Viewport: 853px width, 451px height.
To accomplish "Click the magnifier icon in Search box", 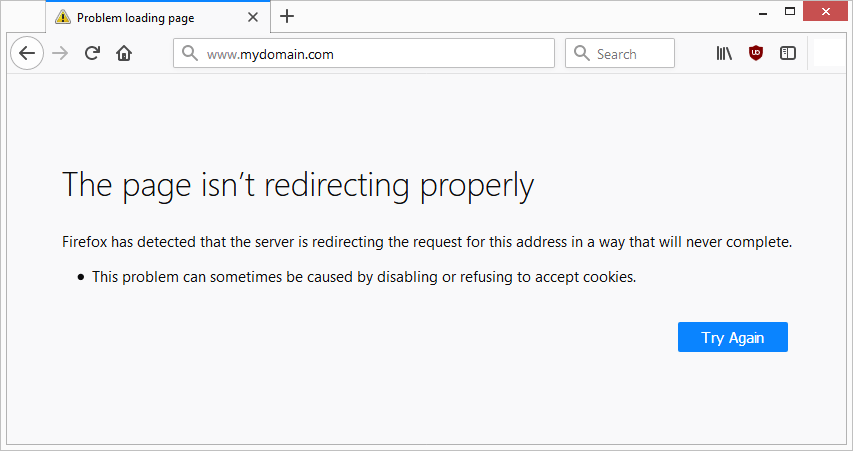I will pyautogui.click(x=581, y=54).
